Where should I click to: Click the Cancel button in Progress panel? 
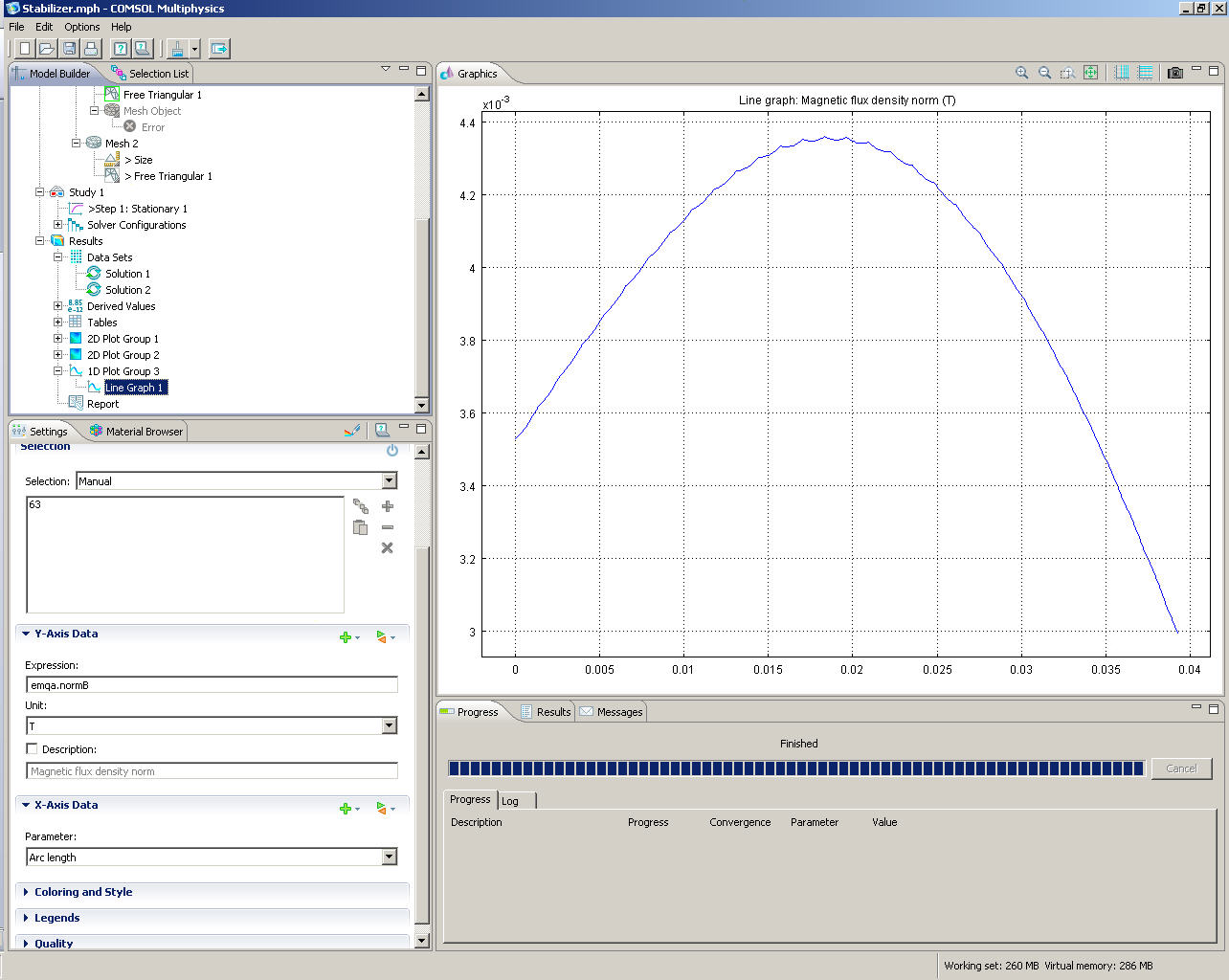pos(1180,768)
